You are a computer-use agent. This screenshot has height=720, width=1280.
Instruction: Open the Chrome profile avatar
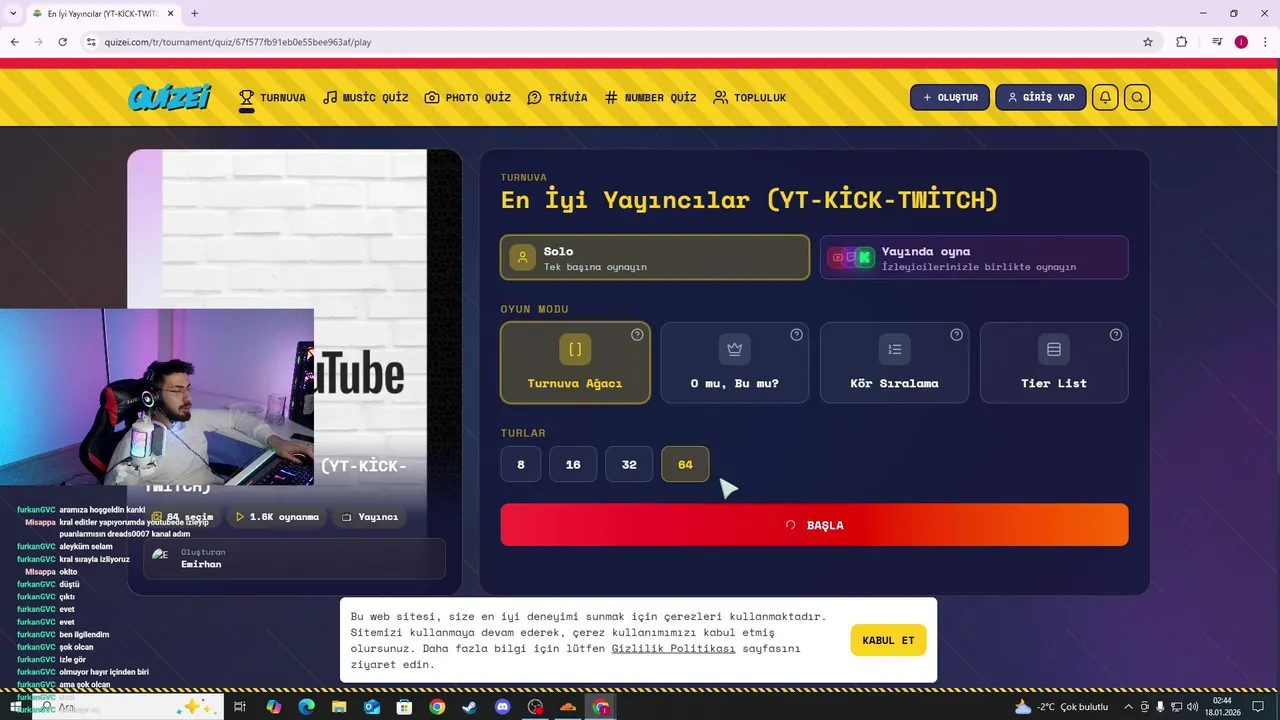[1241, 42]
